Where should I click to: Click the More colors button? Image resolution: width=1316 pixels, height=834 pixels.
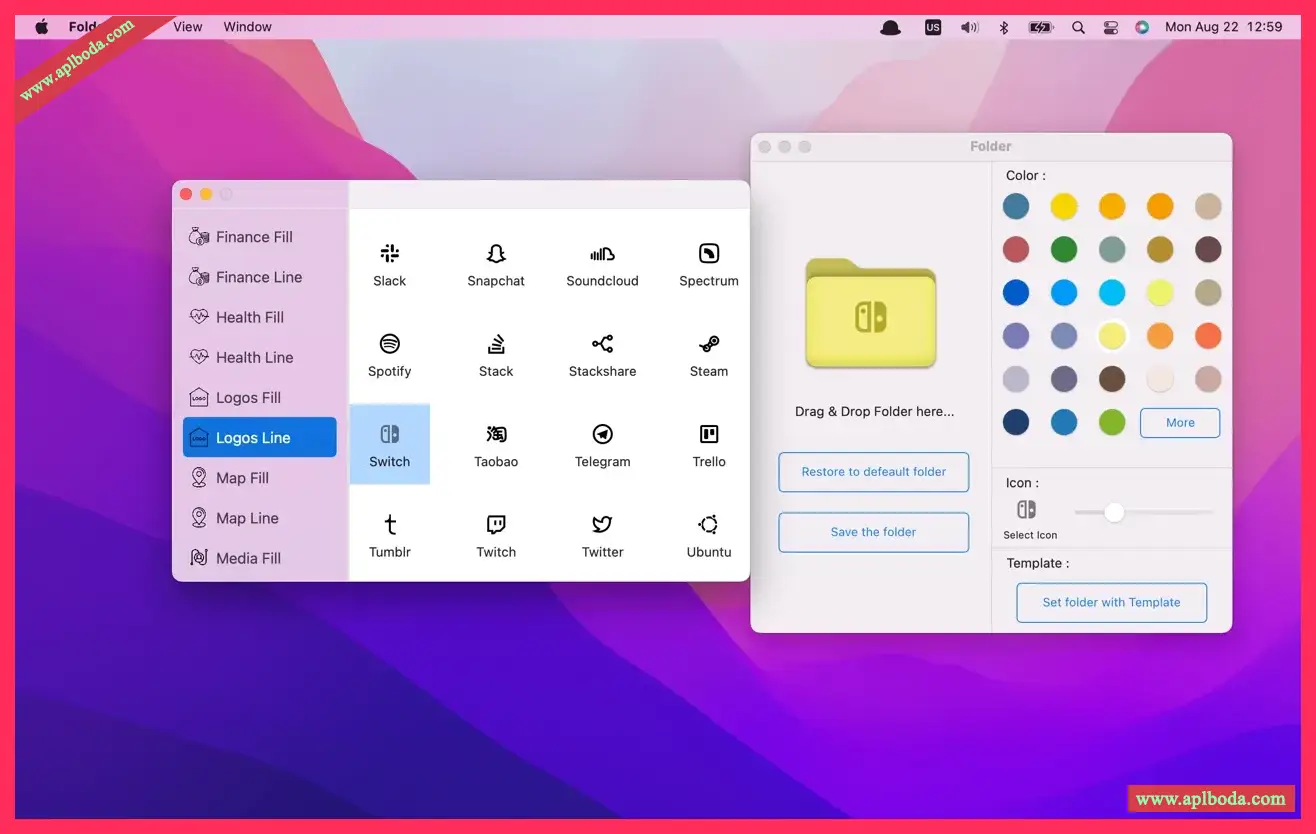(x=1180, y=423)
